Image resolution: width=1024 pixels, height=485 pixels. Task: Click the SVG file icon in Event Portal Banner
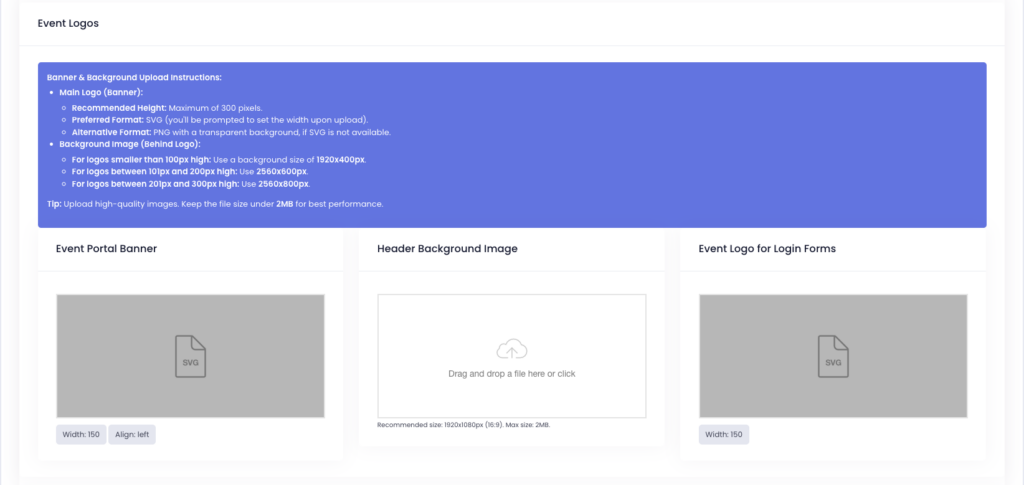(x=190, y=356)
